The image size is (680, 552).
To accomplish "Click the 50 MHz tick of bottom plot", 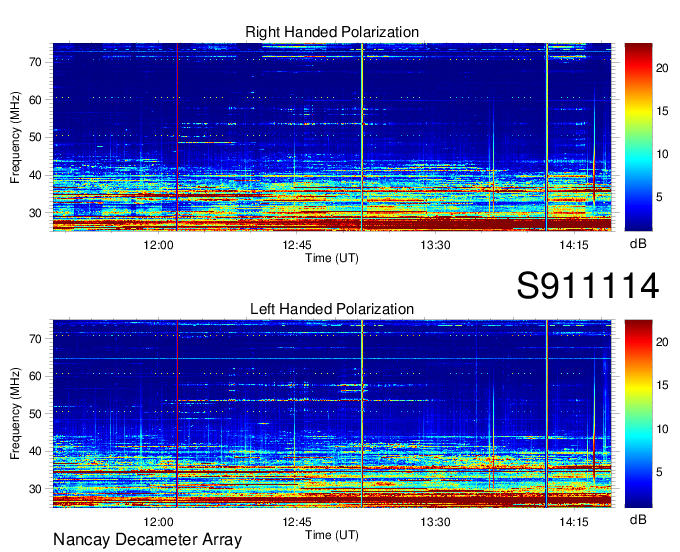I will [x=36, y=414].
